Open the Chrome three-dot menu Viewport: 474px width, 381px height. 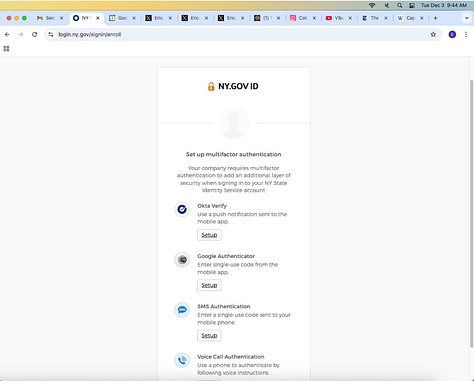tap(466, 34)
